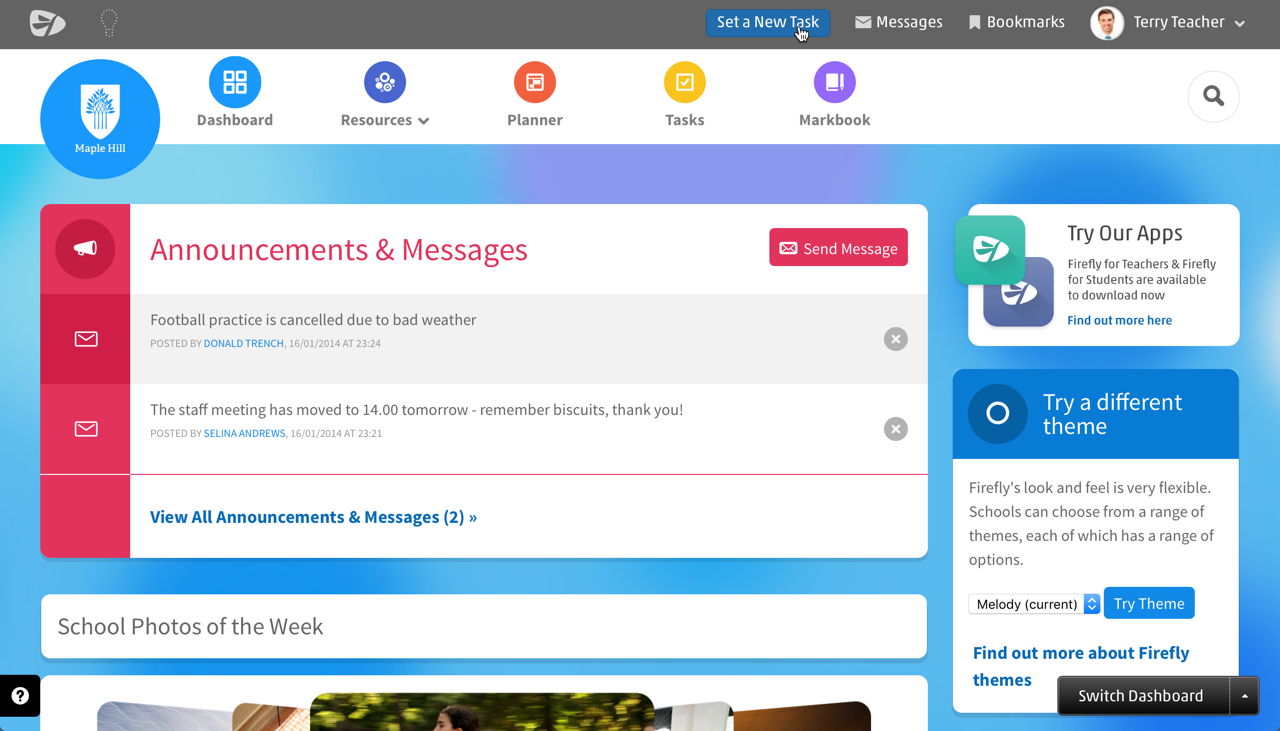
Task: Click the football practice cancelled message text
Action: (313, 320)
